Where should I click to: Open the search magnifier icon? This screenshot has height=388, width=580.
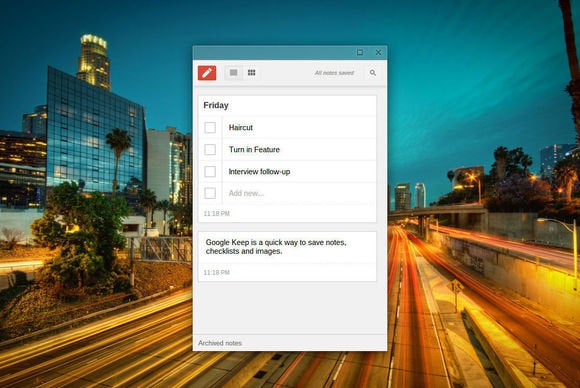pos(373,72)
